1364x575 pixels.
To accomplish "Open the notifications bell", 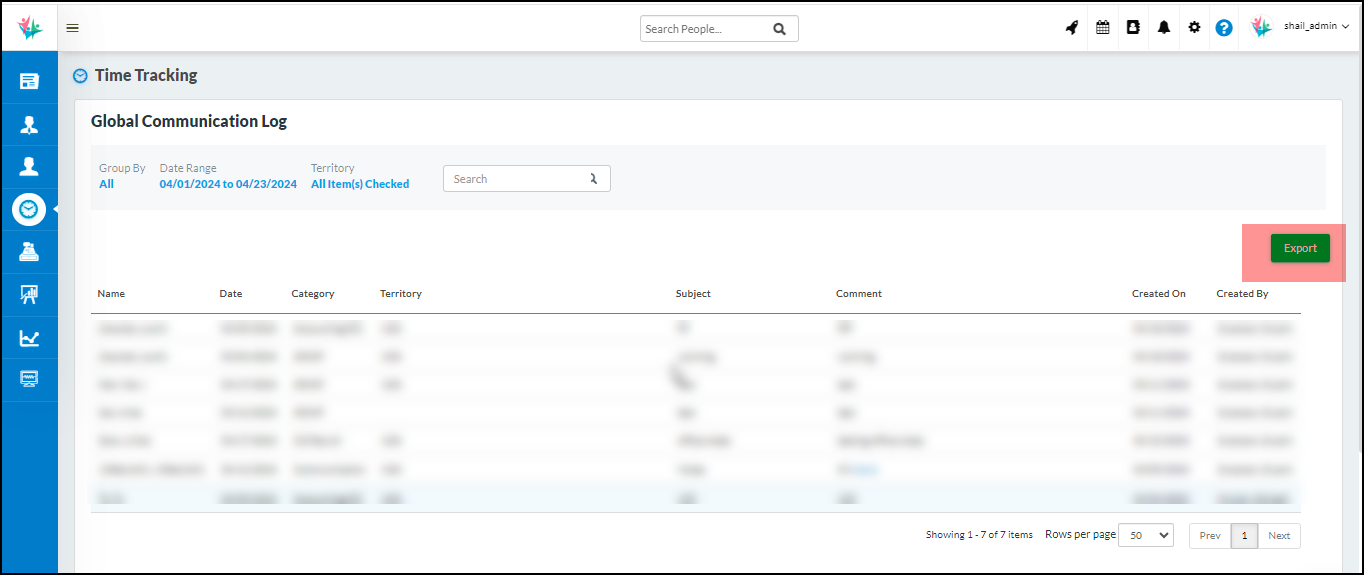I will (1163, 28).
